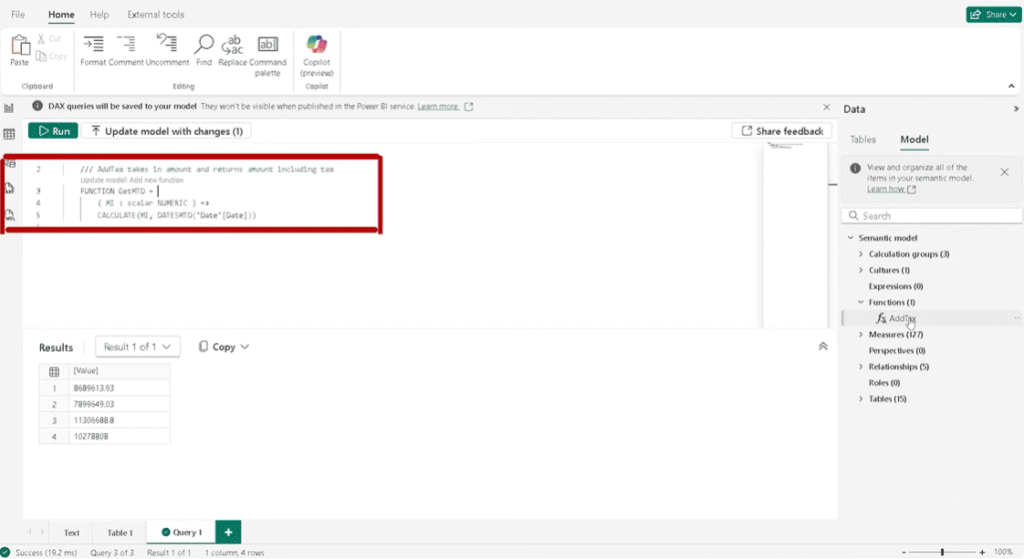1024x559 pixels.
Task: Click the green Share button
Action: 993,14
